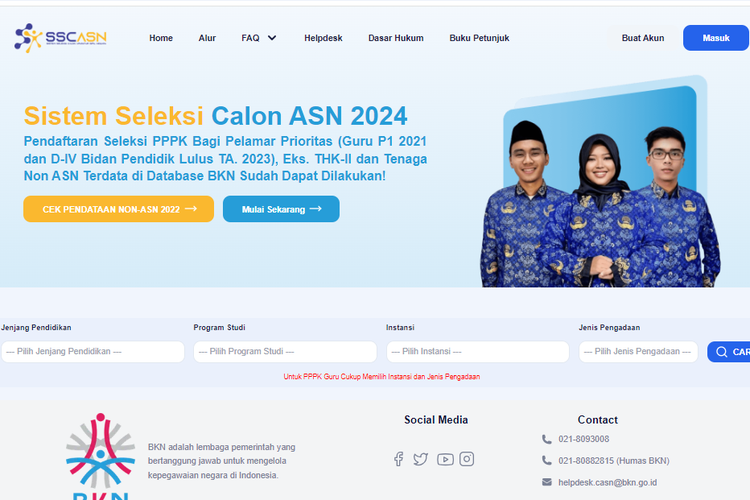The height and width of the screenshot is (500, 750).
Task: Open the Pilih Program Studi dropdown
Action: (285, 351)
